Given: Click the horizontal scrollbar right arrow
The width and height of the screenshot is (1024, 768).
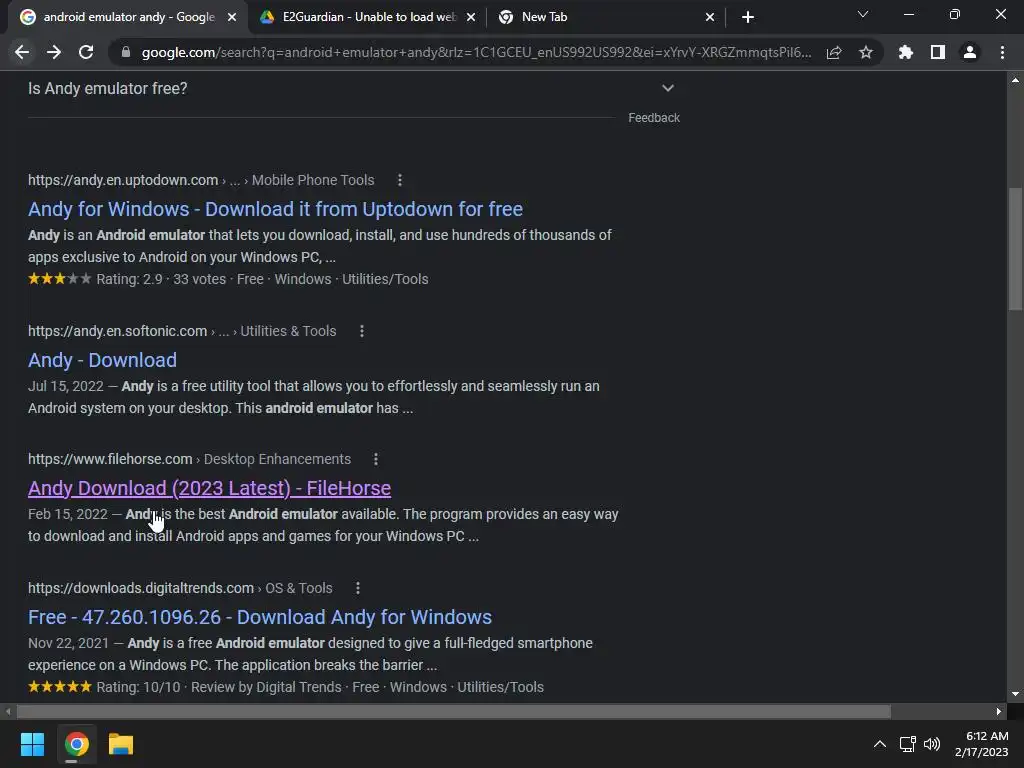Looking at the screenshot, I should [x=999, y=711].
